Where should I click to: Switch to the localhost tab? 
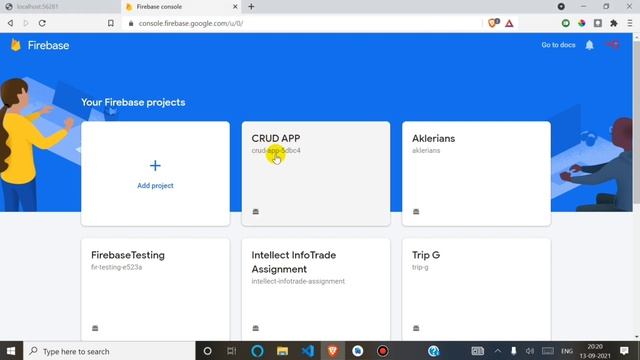[60, 7]
